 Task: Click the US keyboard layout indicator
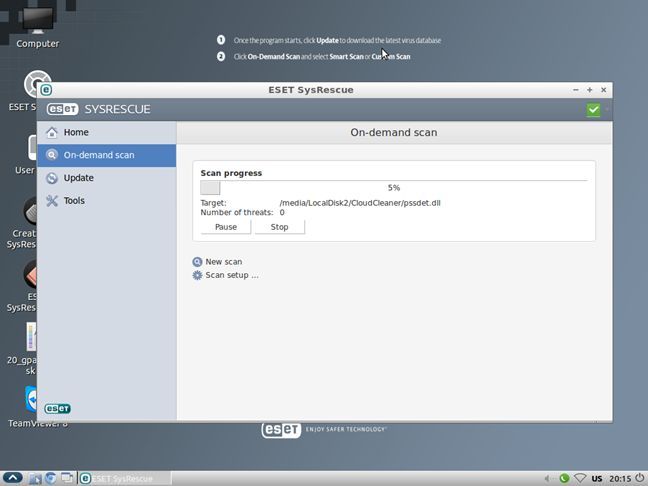pos(597,478)
